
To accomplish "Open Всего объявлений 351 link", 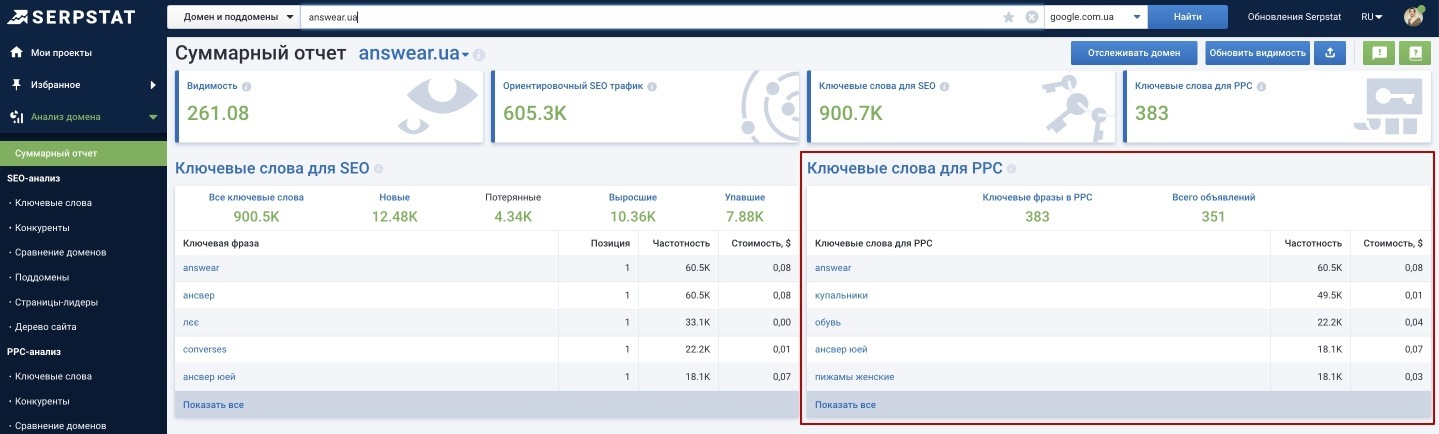I will coord(1213,207).
